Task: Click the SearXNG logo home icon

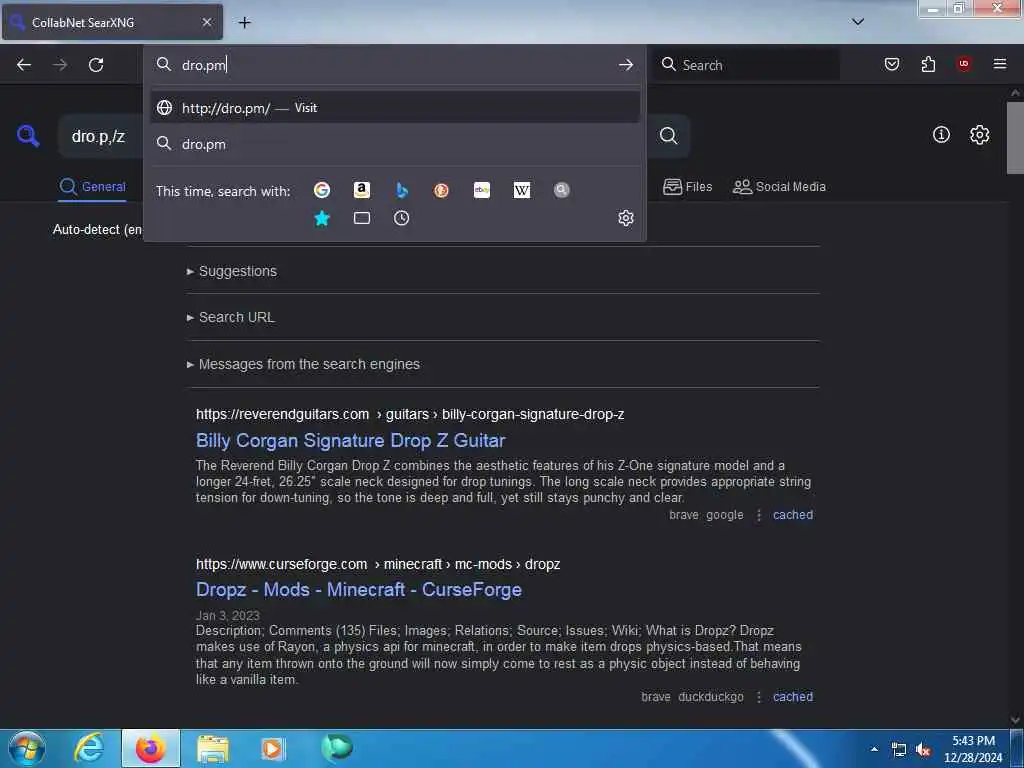Action: pos(28,136)
